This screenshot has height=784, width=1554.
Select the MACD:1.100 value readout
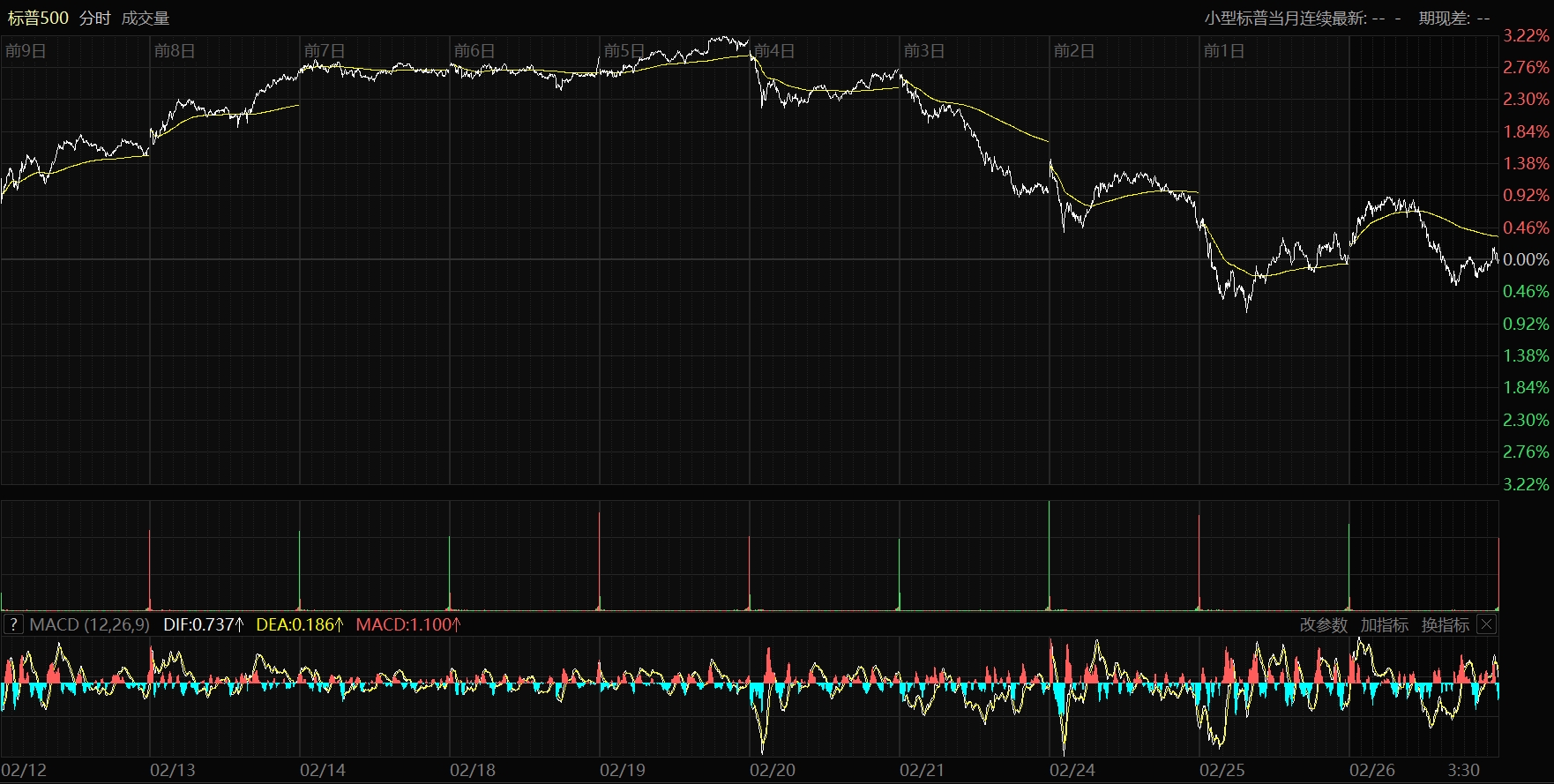(x=408, y=624)
